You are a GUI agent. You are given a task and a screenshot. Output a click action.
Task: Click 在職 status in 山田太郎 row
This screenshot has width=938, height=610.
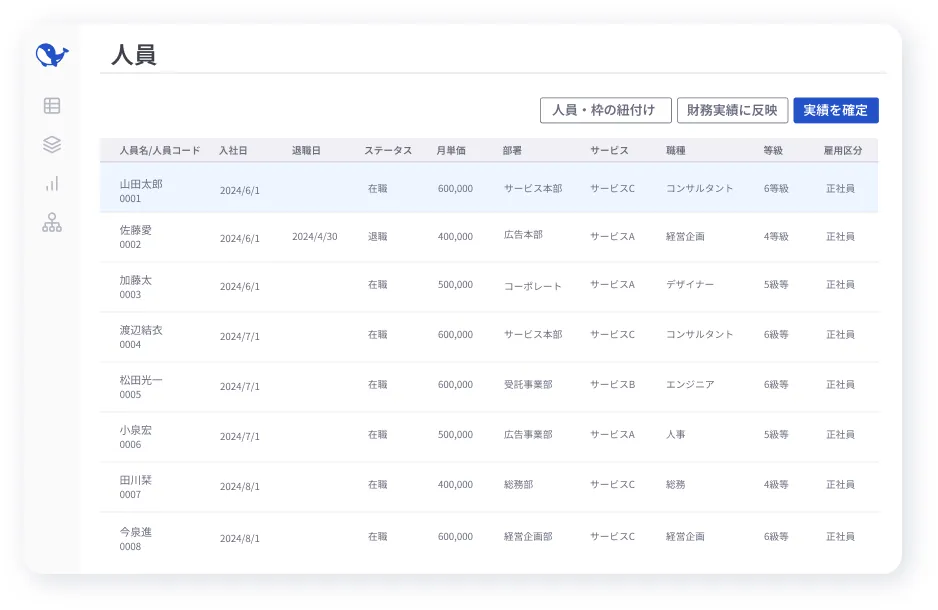click(x=377, y=188)
